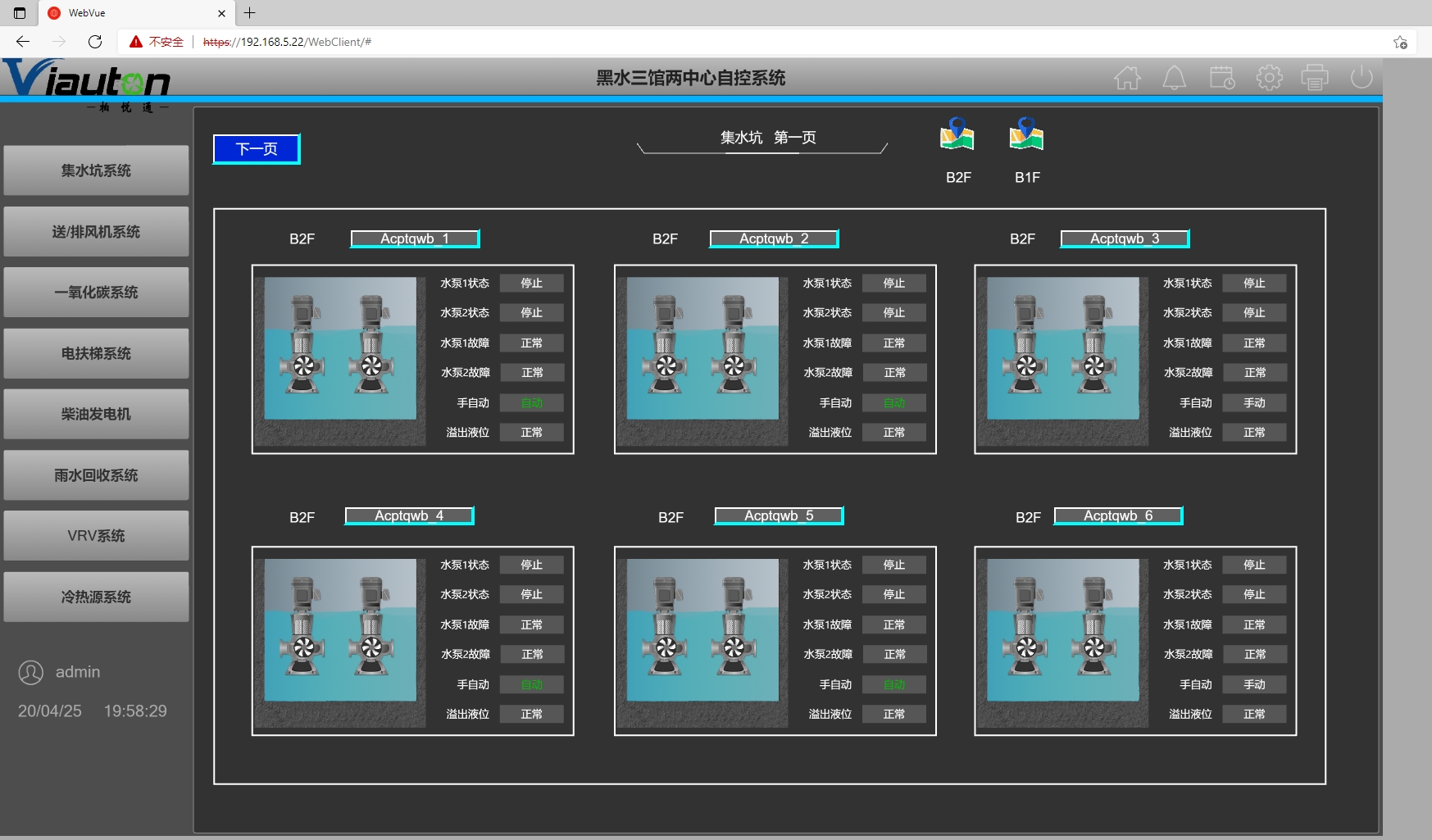
Task: Open the alarm bell notifications
Action: point(1174,78)
